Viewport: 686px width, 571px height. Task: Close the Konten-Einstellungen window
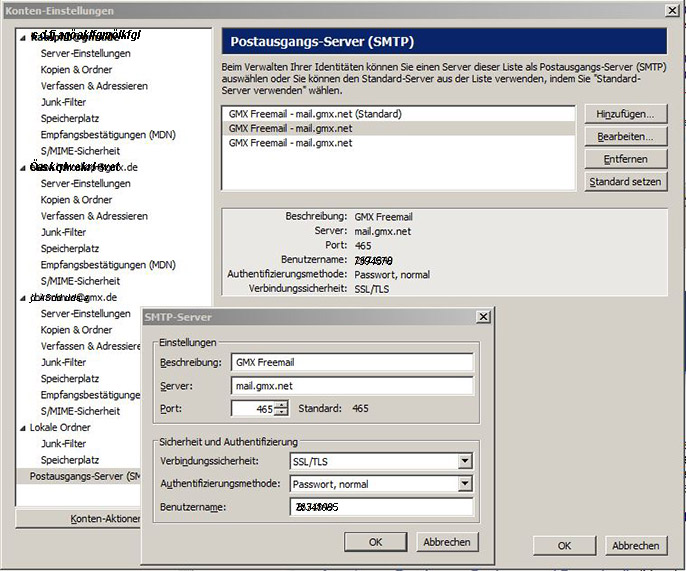671,9
